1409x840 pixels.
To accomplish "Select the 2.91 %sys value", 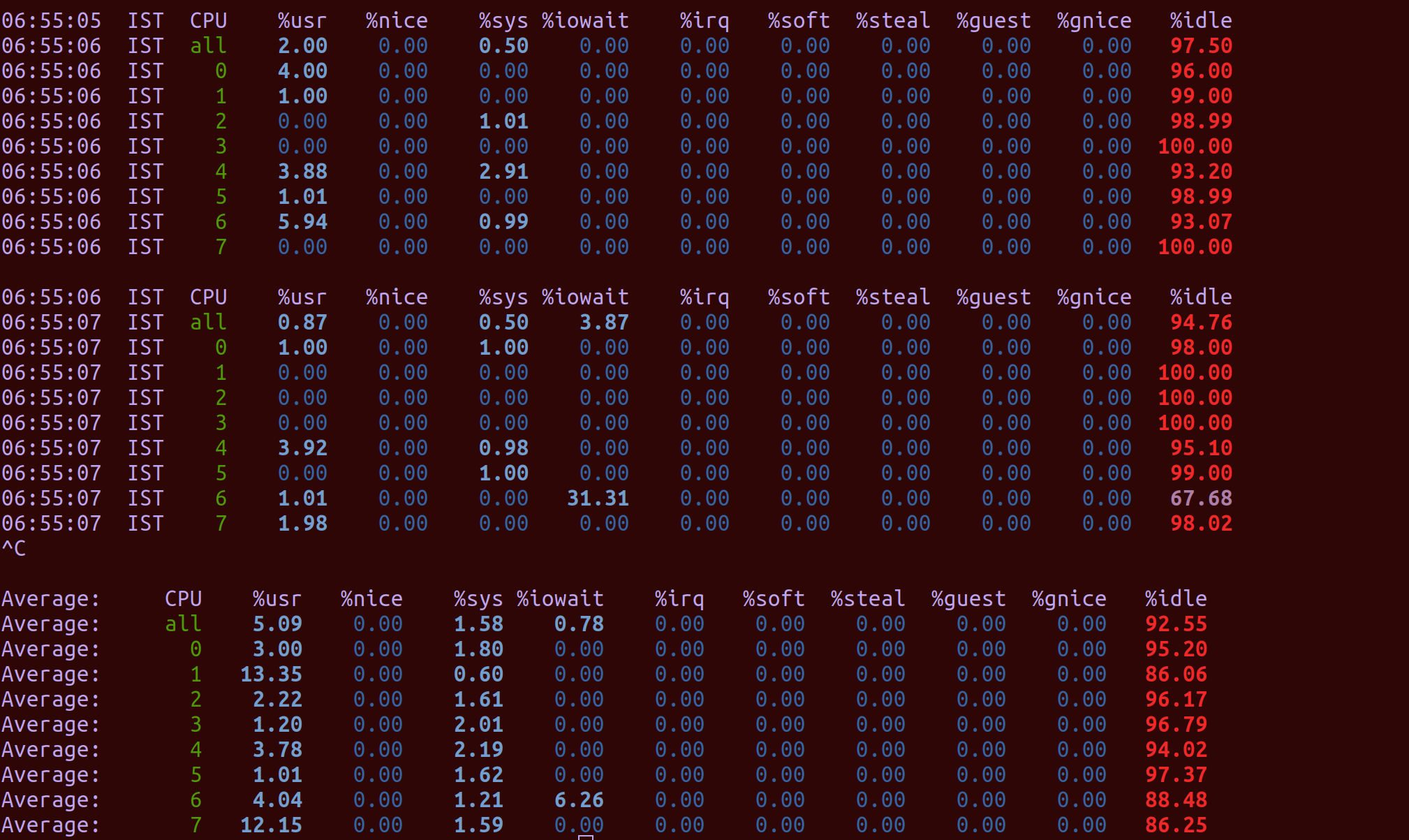I will tap(503, 172).
